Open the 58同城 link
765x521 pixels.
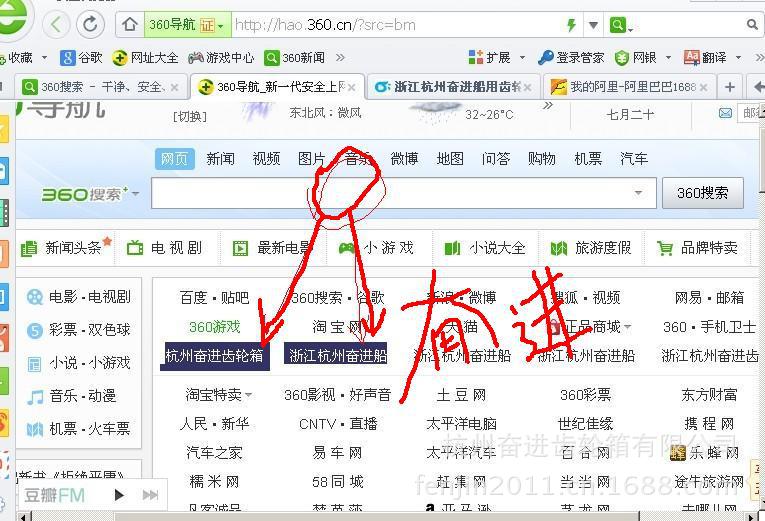338,482
